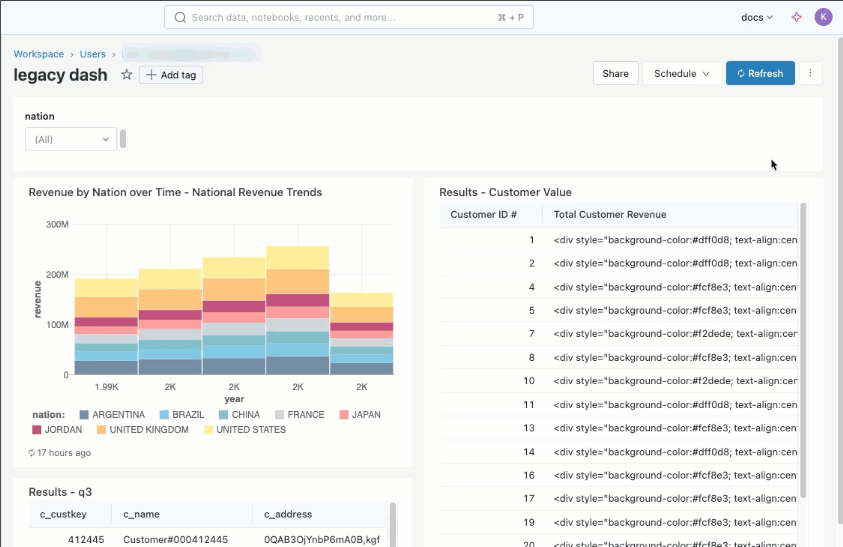Expand the Schedule dropdown
This screenshot has width=843, height=547.
pos(682,73)
